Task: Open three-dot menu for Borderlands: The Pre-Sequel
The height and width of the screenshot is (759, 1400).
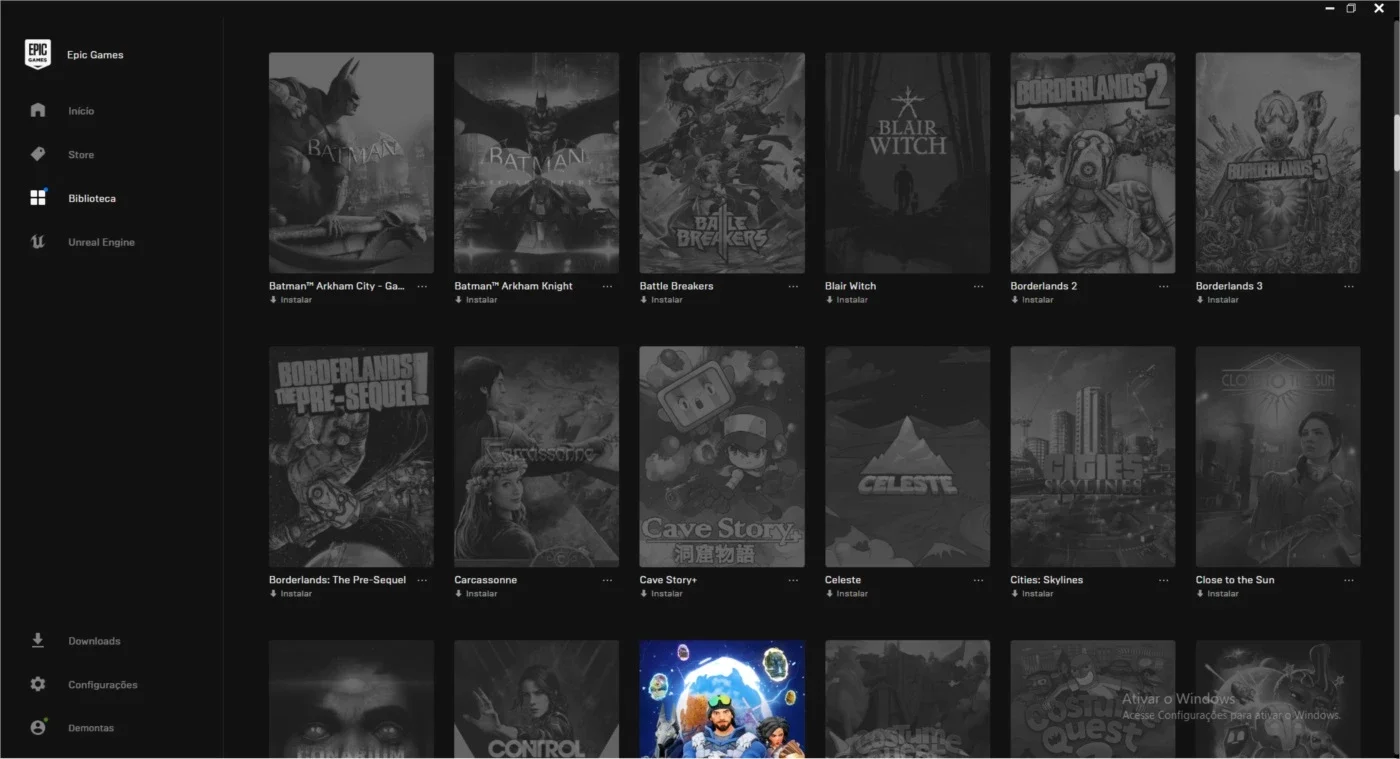Action: pos(422,581)
